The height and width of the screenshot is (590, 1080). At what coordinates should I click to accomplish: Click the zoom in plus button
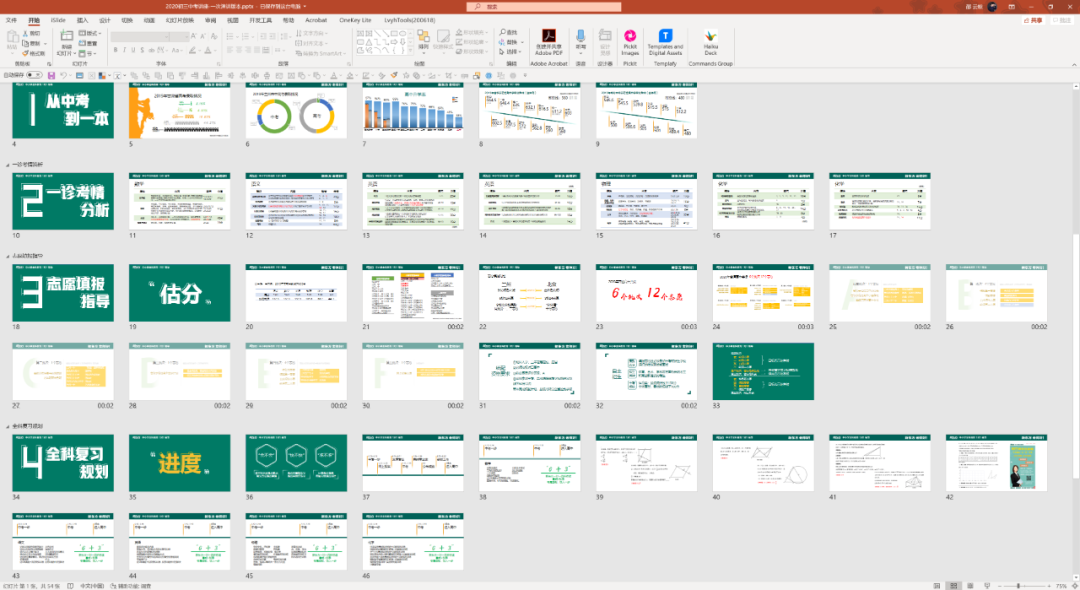click(x=1050, y=586)
